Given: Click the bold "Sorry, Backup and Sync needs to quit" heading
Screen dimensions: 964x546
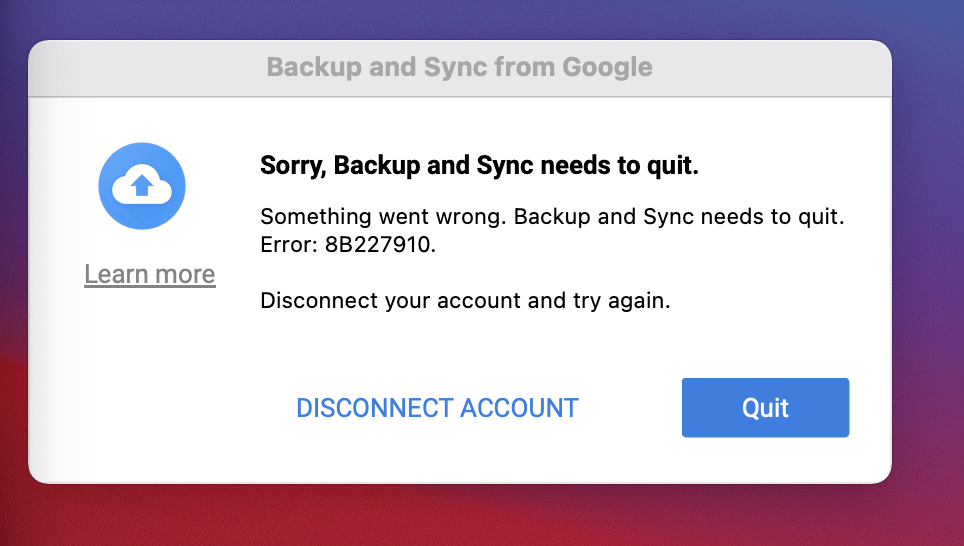Looking at the screenshot, I should 479,166.
